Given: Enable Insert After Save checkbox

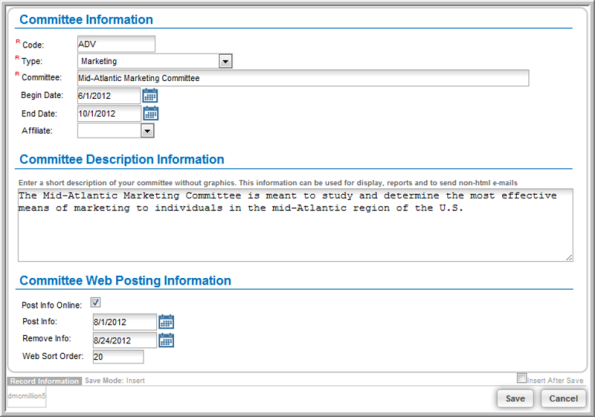Looking at the screenshot, I should pos(522,378).
